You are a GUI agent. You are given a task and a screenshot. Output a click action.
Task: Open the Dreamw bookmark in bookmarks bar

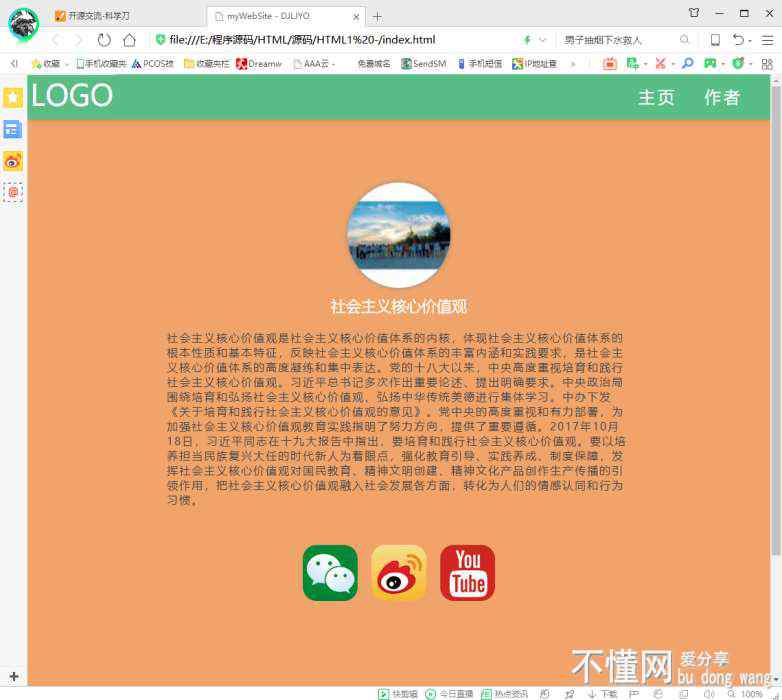(259, 63)
